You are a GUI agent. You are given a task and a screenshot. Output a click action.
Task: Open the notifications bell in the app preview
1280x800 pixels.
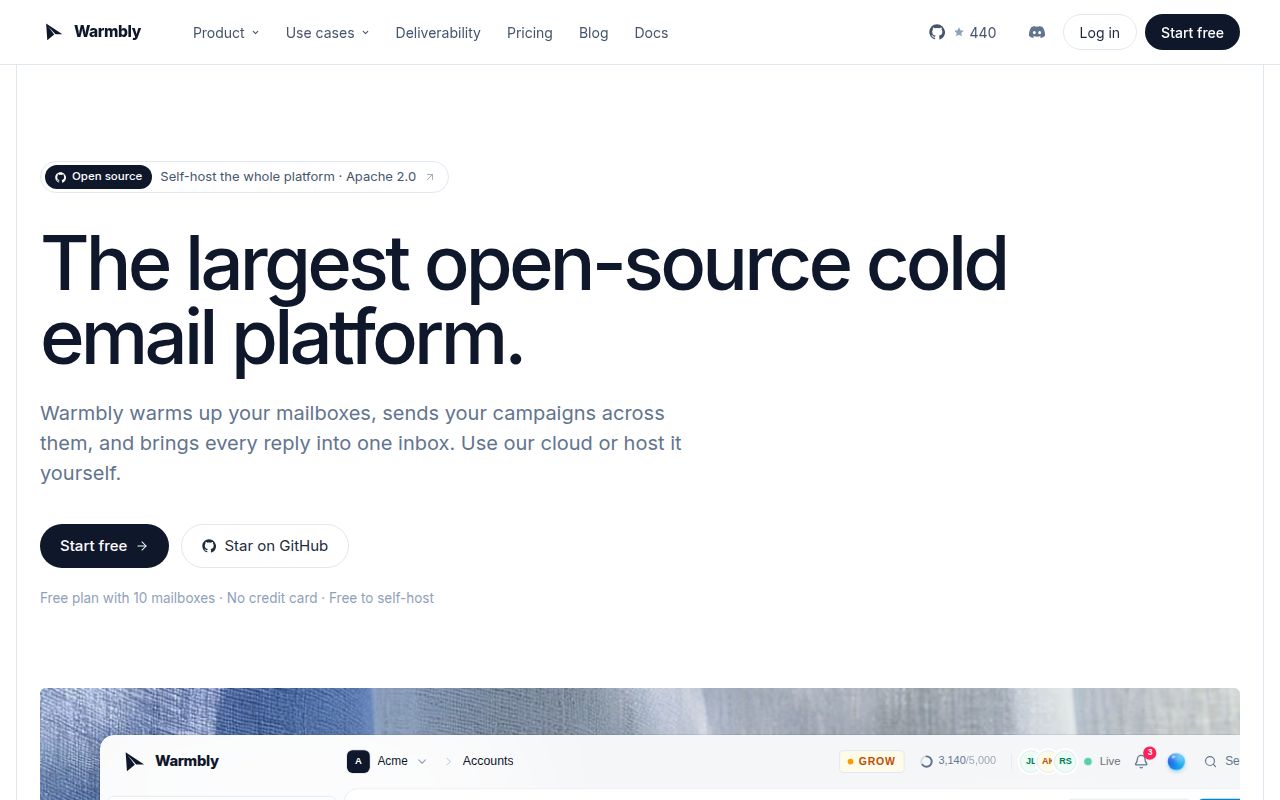(x=1141, y=761)
